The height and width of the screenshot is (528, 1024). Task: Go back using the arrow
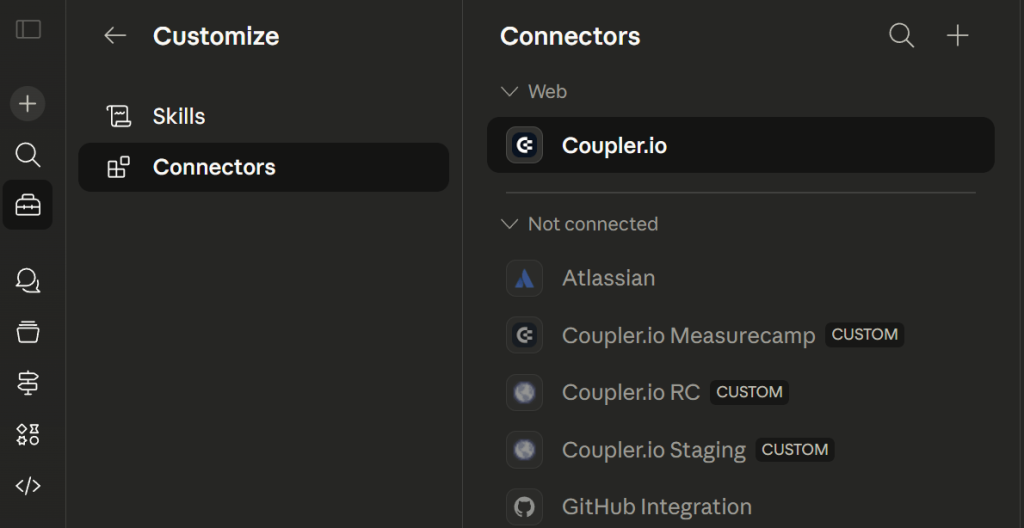click(115, 36)
